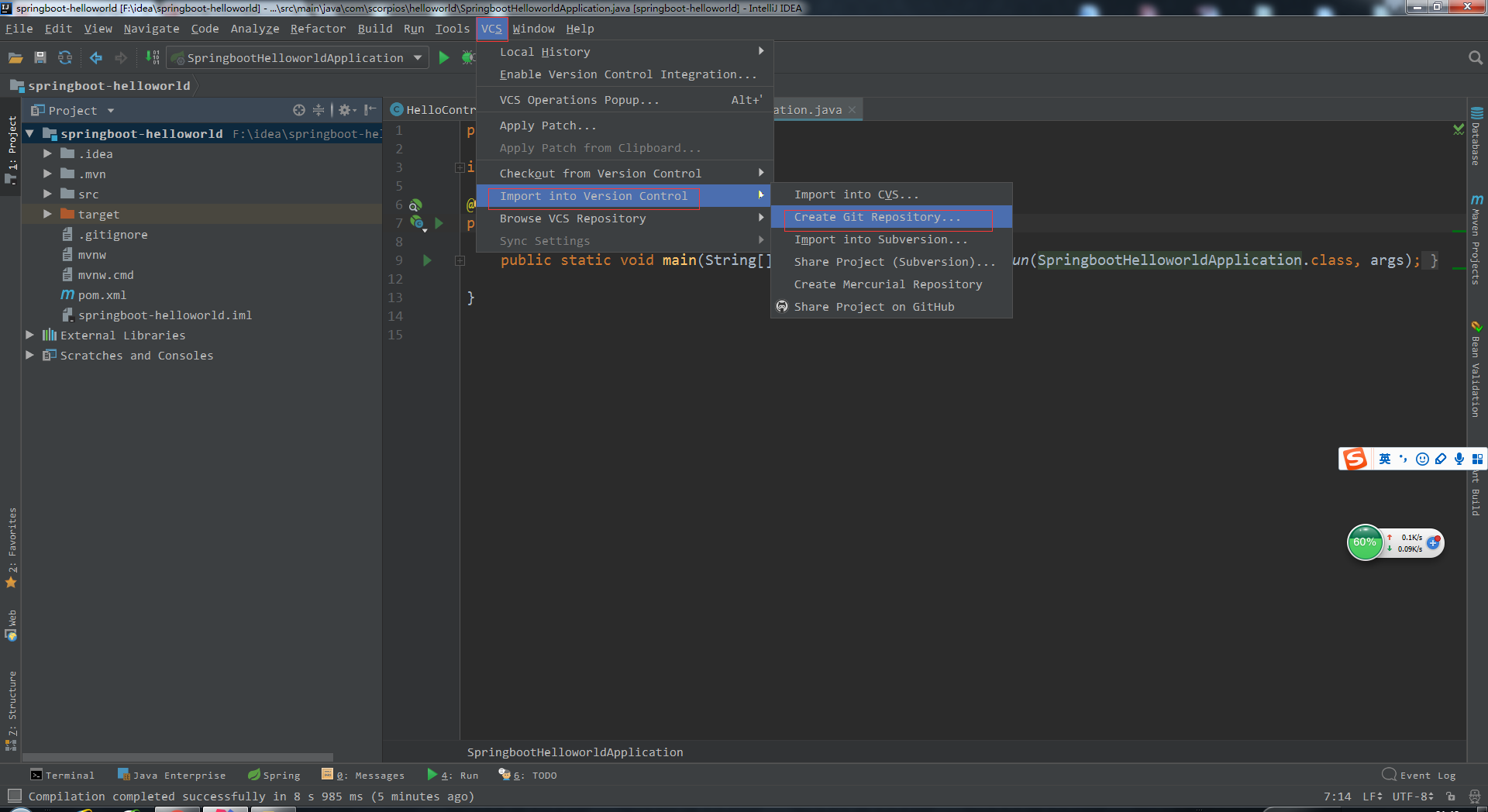The width and height of the screenshot is (1488, 812).
Task: Expand the .idea folder
Action: click(x=47, y=154)
